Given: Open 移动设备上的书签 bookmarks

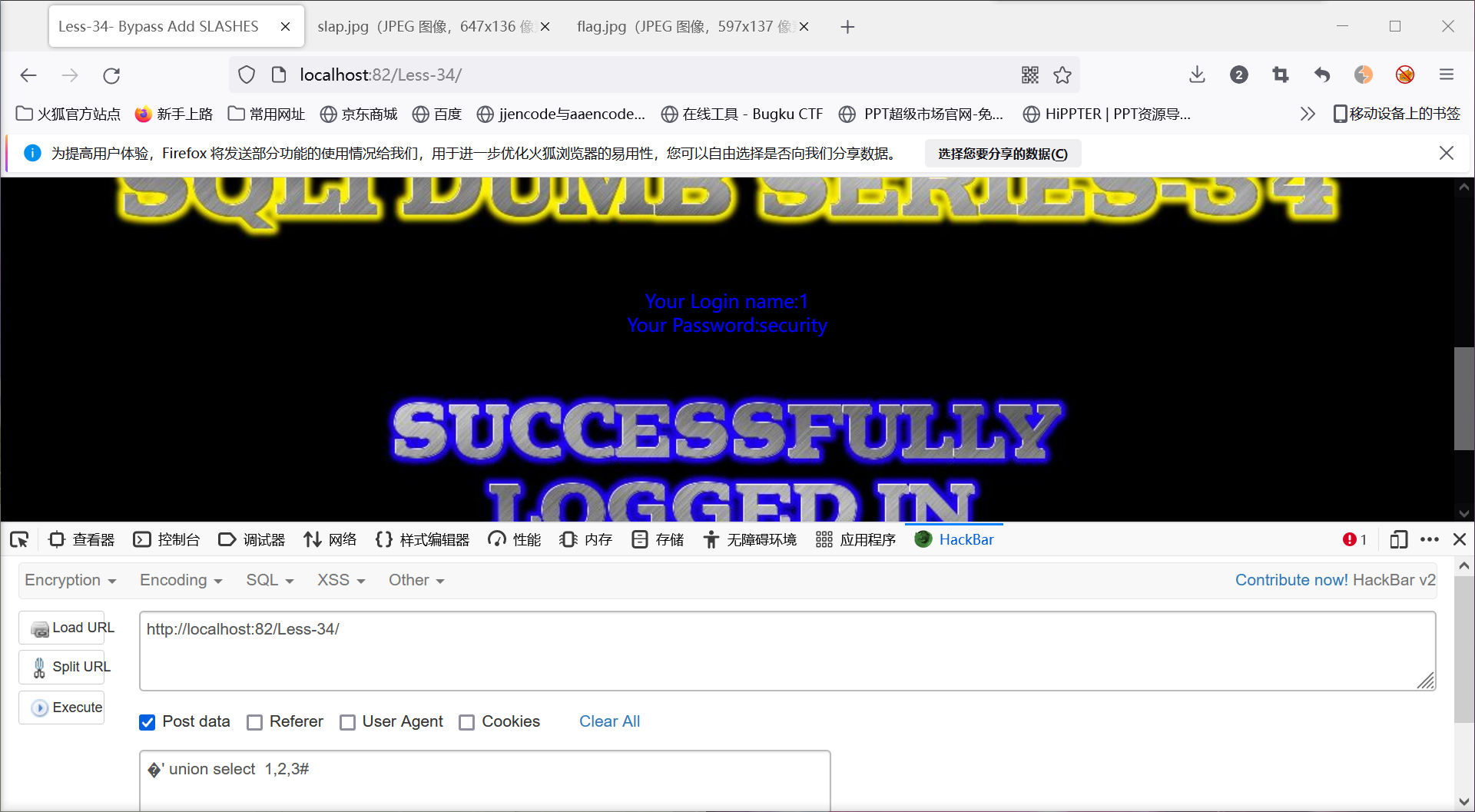Looking at the screenshot, I should (1396, 114).
